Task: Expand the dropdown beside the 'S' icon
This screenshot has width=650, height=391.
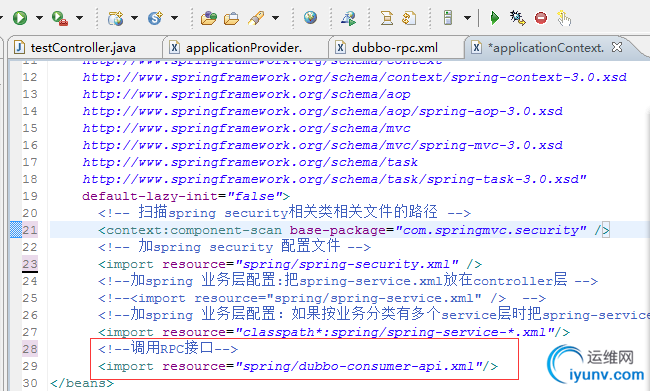Action: tap(175, 18)
